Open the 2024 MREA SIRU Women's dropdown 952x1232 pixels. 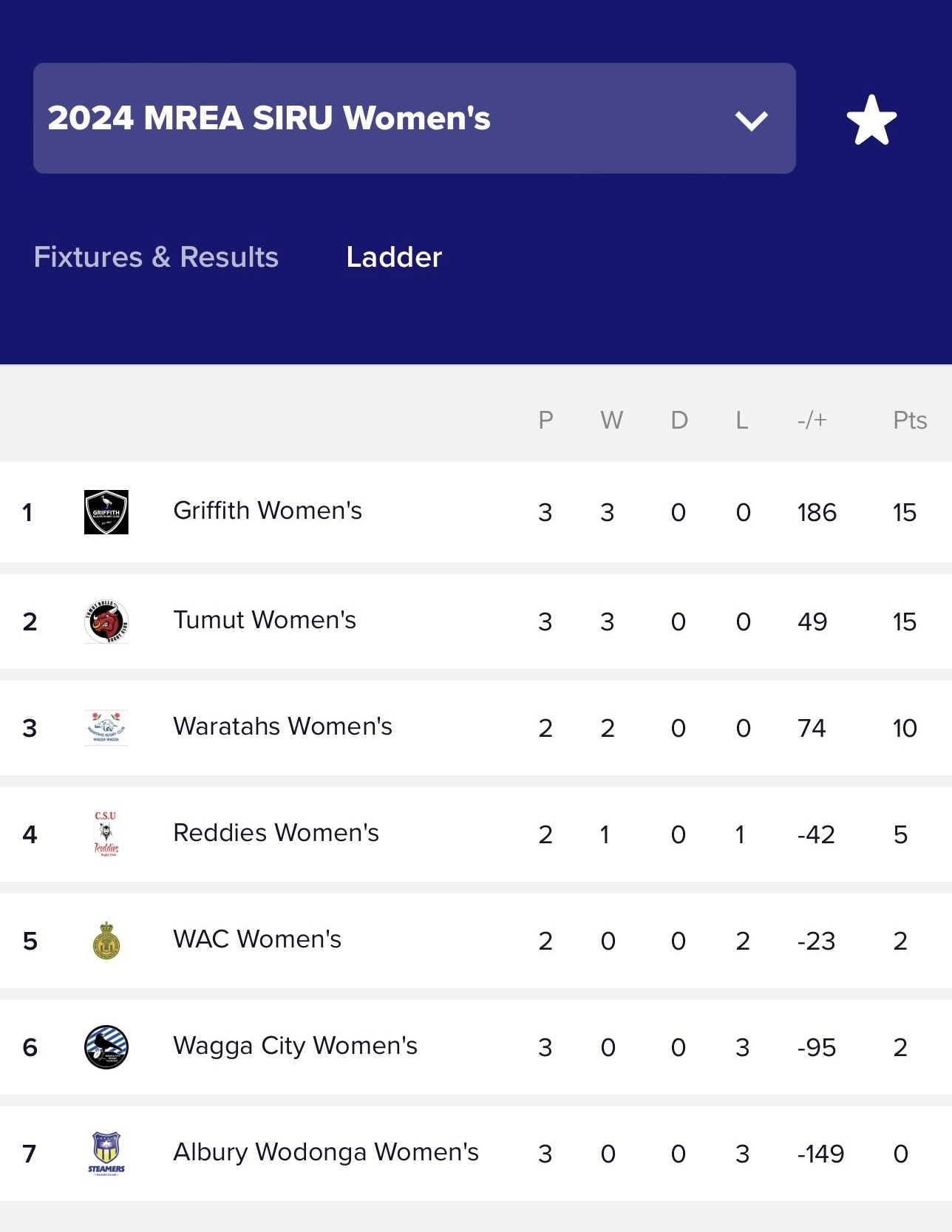(414, 118)
